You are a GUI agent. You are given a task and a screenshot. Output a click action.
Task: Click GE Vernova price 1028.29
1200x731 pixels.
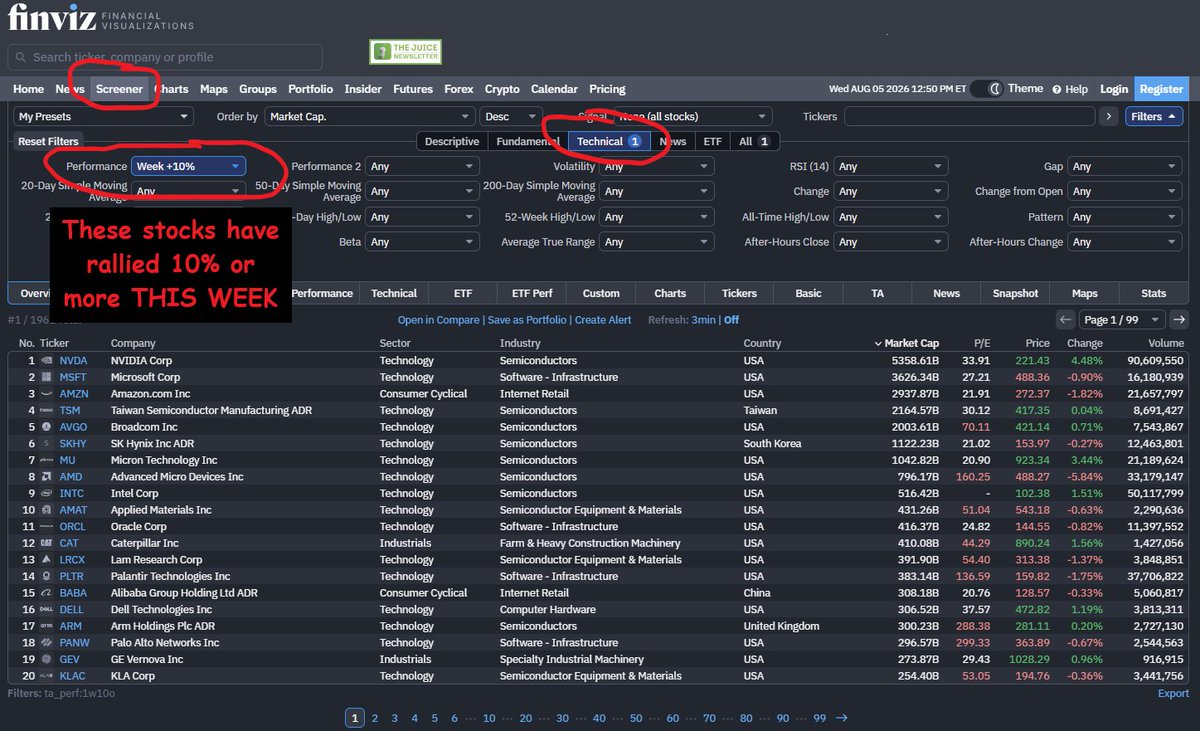pos(1030,659)
